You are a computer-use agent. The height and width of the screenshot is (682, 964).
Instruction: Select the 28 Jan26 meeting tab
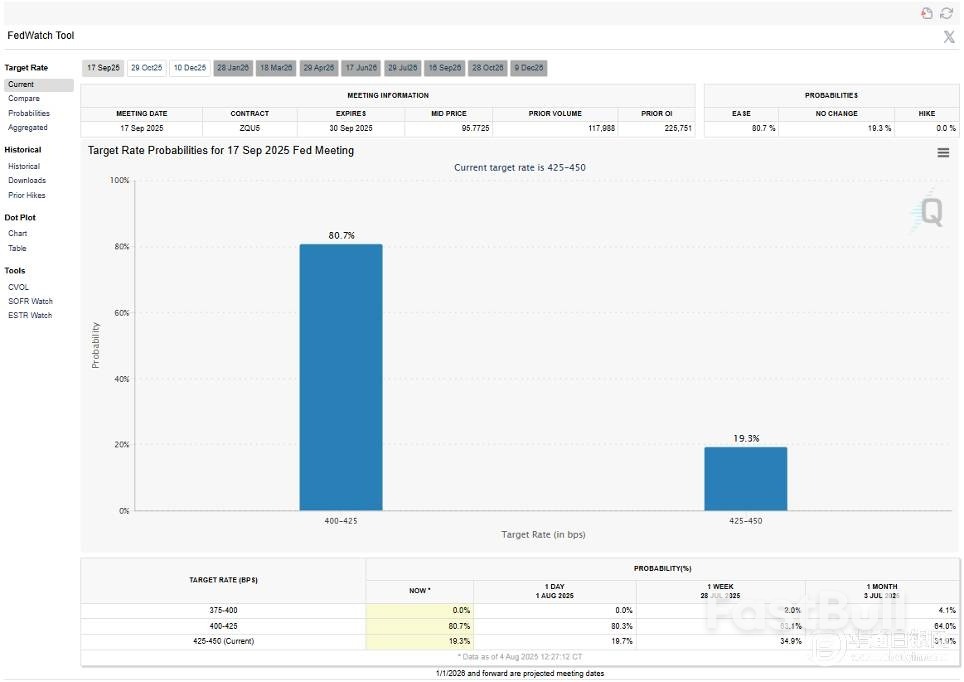click(233, 68)
